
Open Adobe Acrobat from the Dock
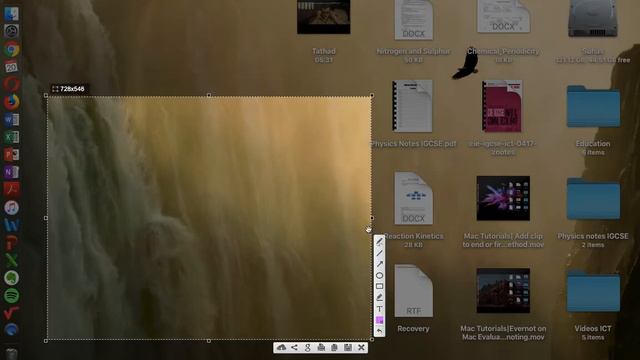pos(11,190)
